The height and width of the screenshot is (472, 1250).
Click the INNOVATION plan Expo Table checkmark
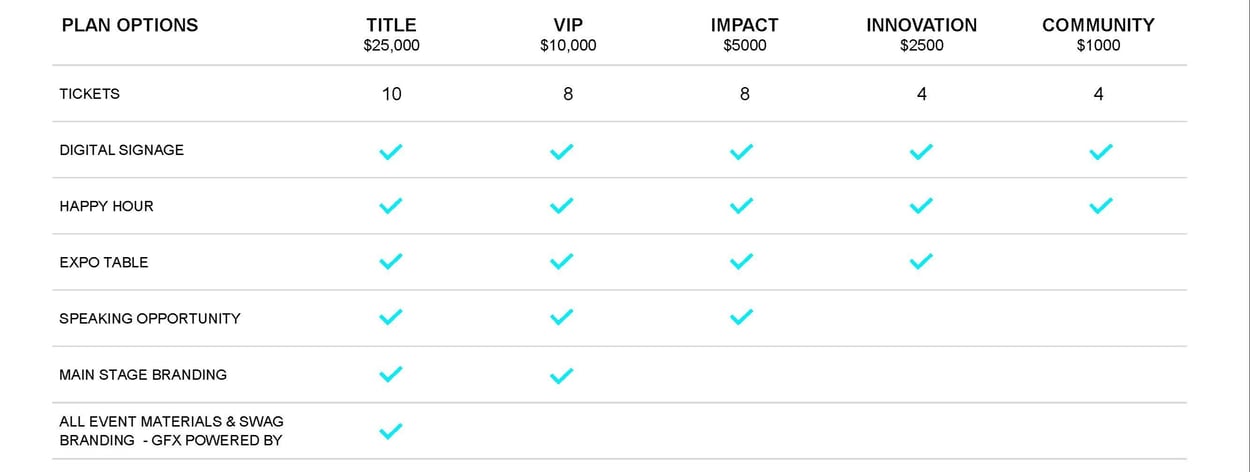coord(921,262)
